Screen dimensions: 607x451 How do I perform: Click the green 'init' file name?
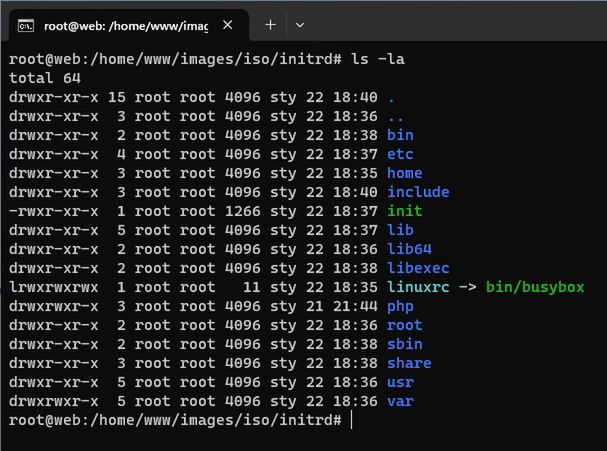click(404, 211)
